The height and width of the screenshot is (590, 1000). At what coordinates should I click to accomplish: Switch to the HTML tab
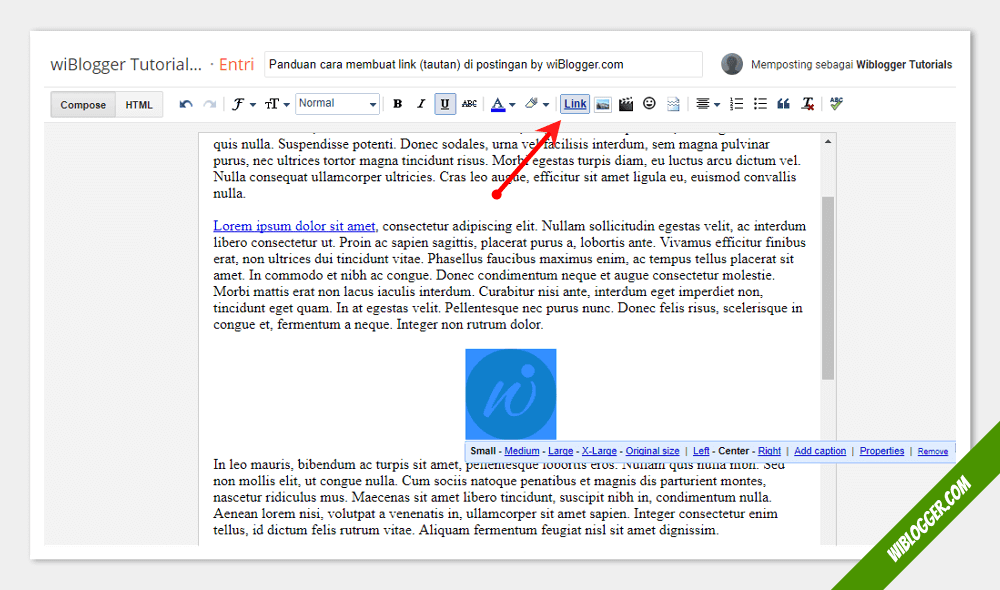[x=139, y=105]
